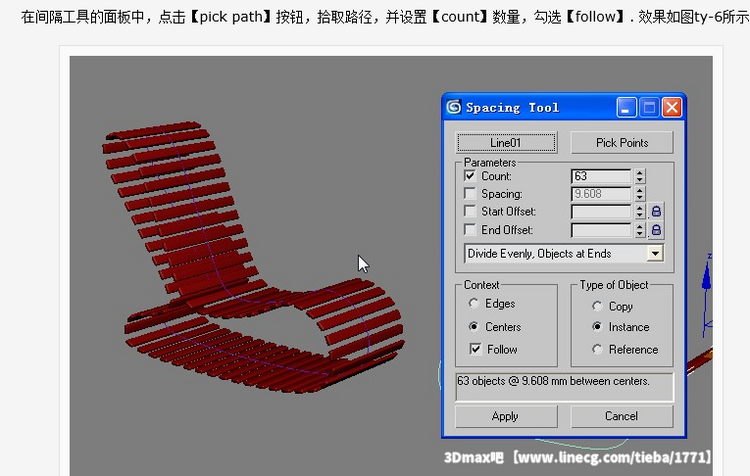Click the Pick Points button
This screenshot has height=476, width=750.
(x=622, y=143)
